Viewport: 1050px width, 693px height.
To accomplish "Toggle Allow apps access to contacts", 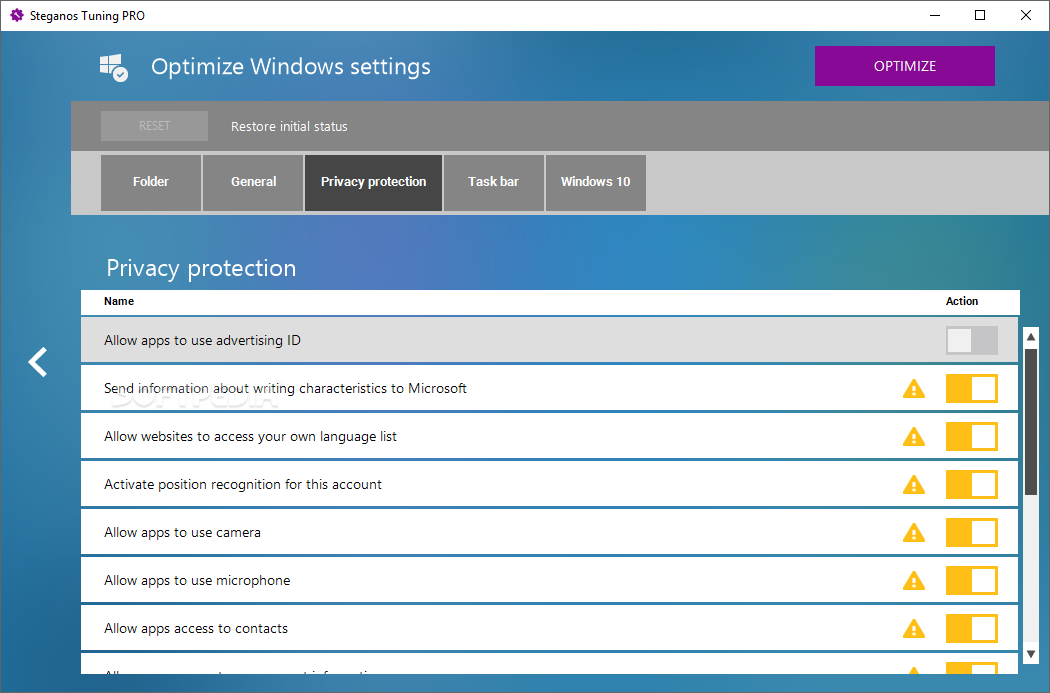I will pos(972,629).
